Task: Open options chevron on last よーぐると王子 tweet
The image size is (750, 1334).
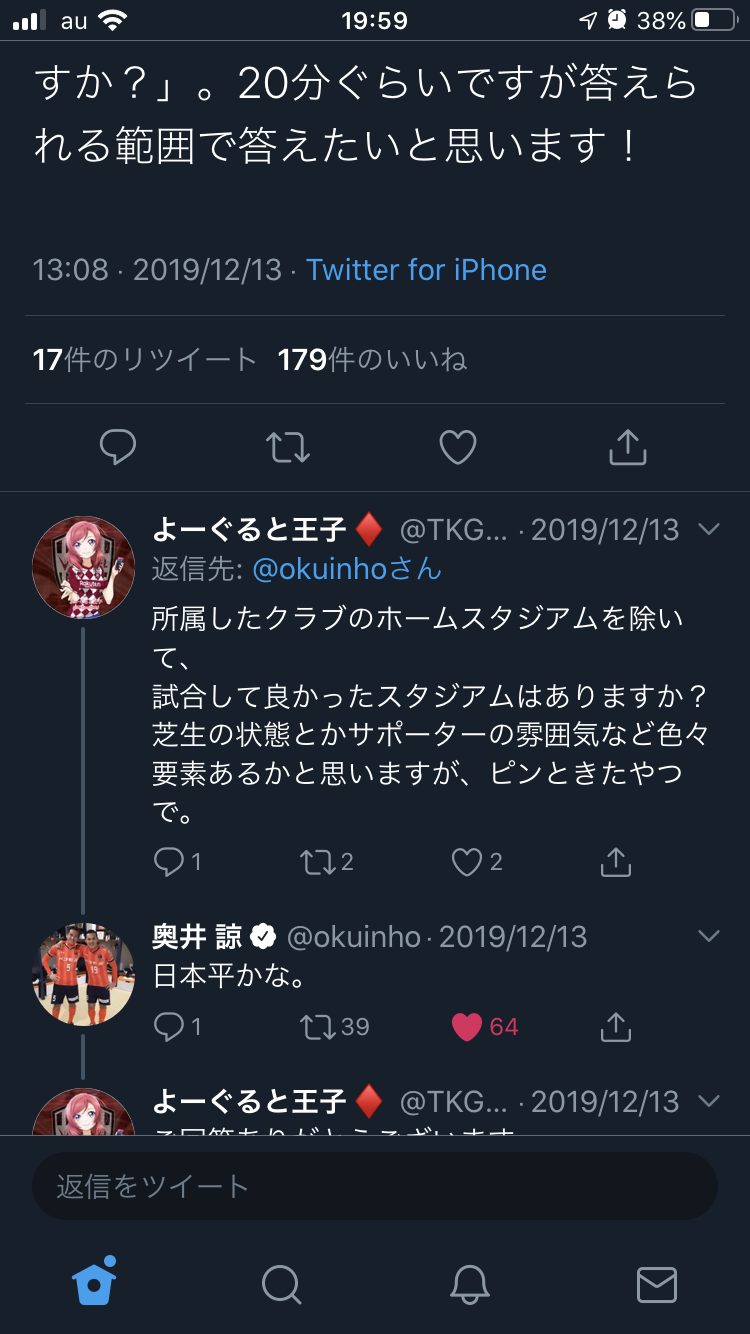Action: coord(708,1101)
